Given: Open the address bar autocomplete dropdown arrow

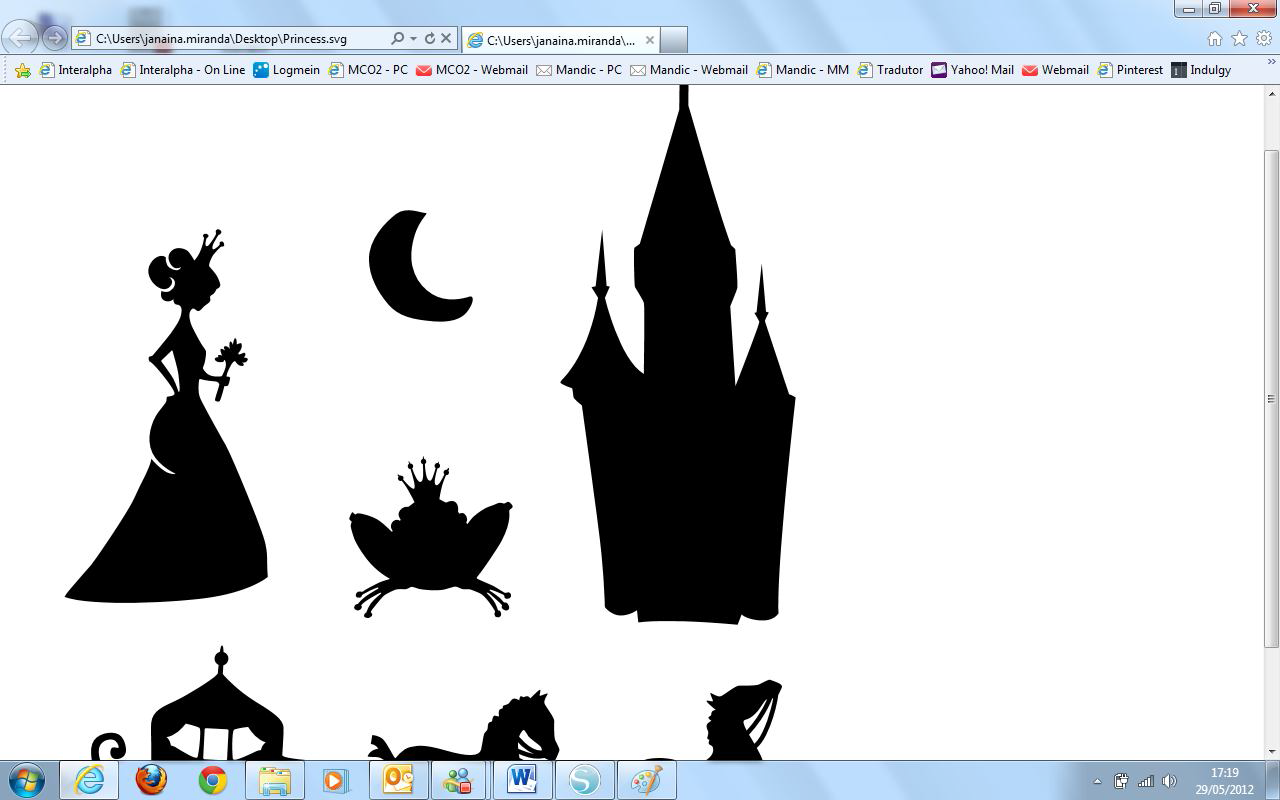Looking at the screenshot, I should tap(413, 39).
